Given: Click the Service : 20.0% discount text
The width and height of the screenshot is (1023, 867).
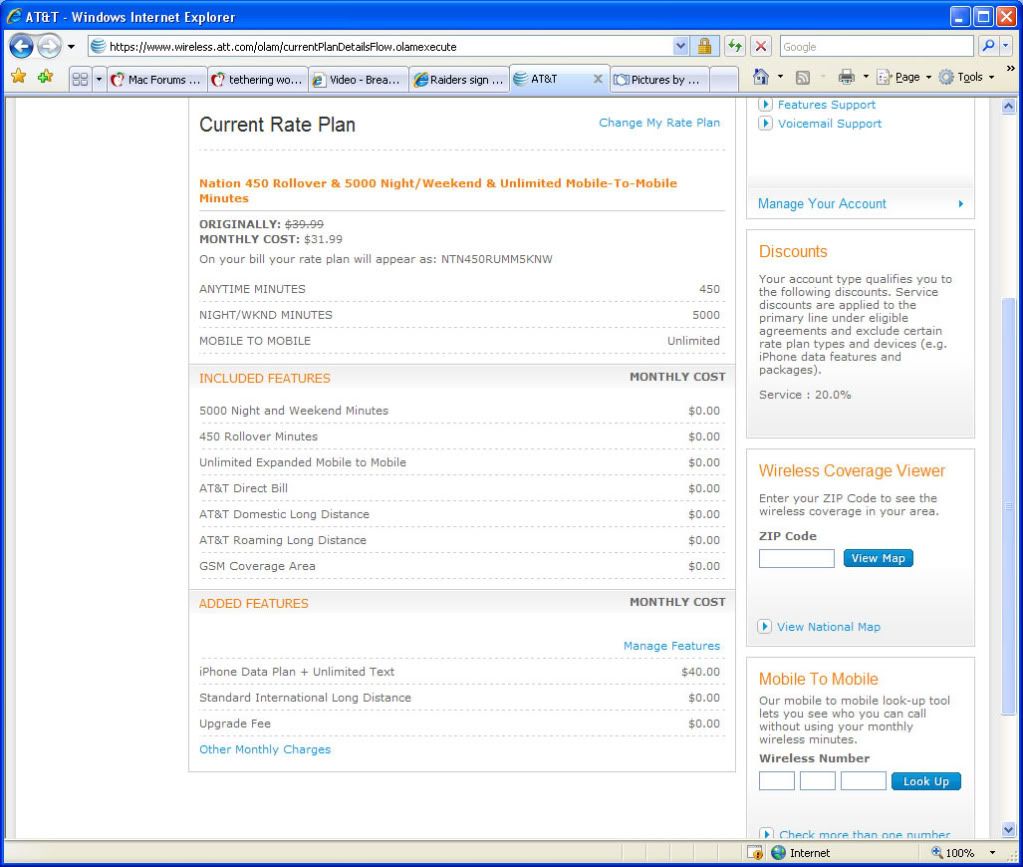Looking at the screenshot, I should tap(804, 395).
